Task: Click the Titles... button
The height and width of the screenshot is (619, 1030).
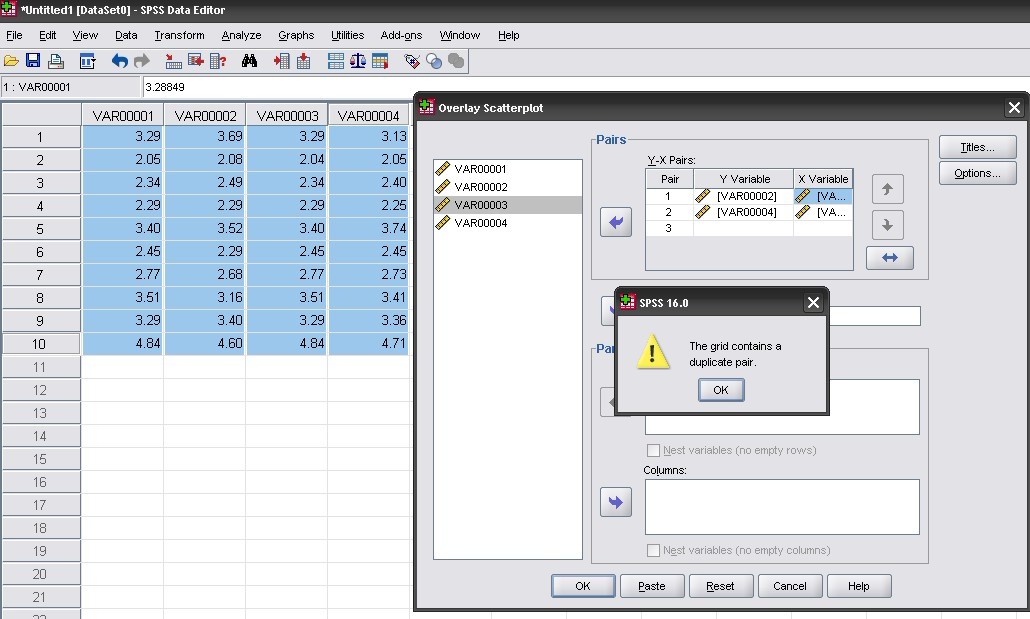Action: (977, 147)
